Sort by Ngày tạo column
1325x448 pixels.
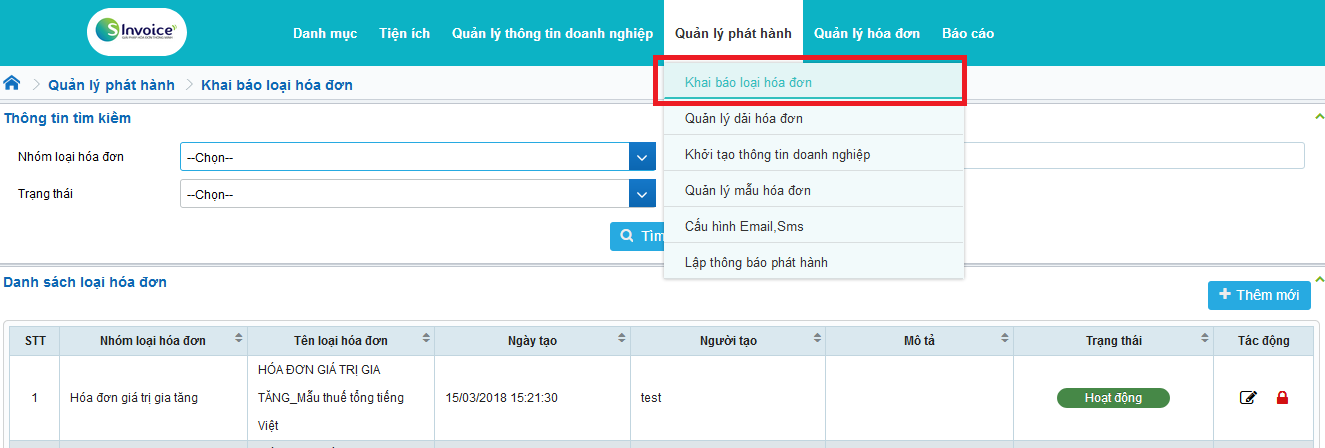621,341
